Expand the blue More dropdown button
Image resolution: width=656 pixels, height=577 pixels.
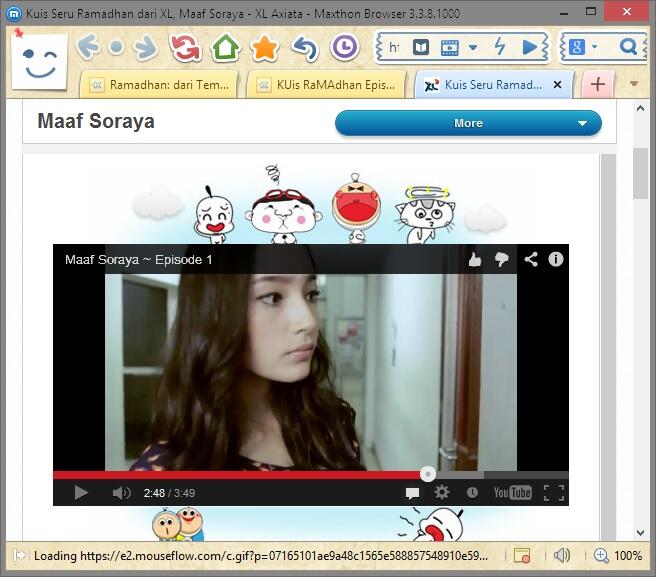tap(468, 123)
